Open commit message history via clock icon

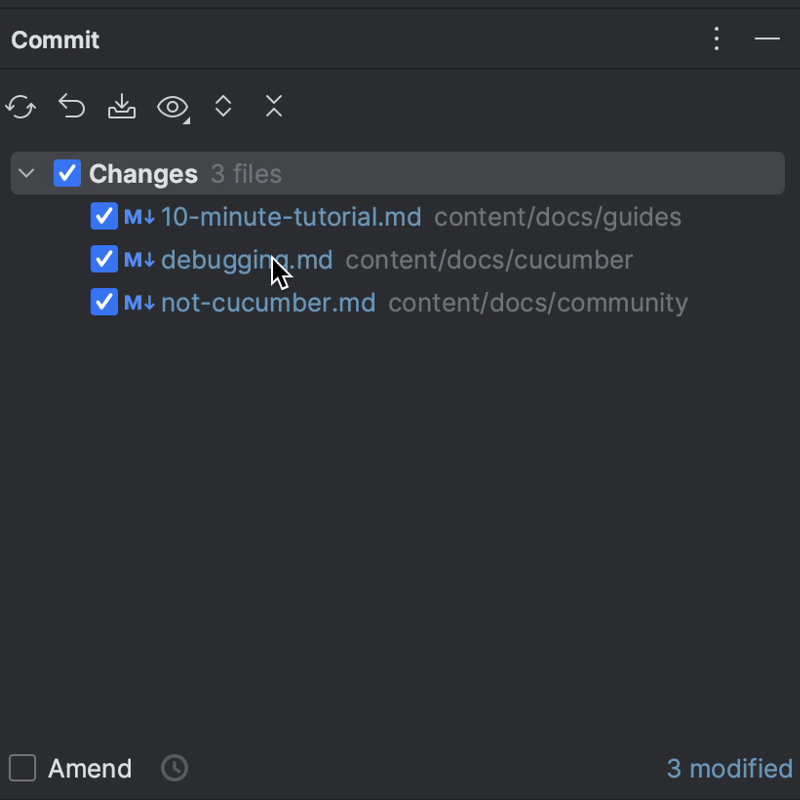tap(173, 768)
